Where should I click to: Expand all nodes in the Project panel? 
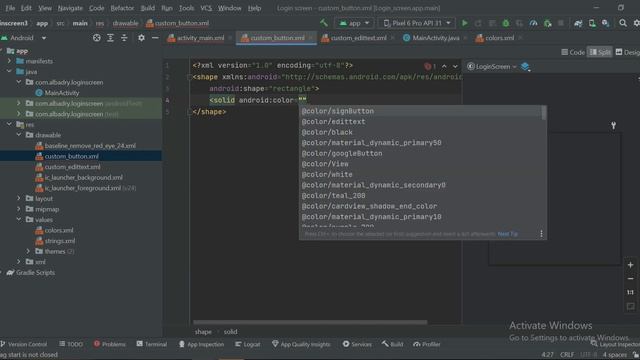pos(110,38)
